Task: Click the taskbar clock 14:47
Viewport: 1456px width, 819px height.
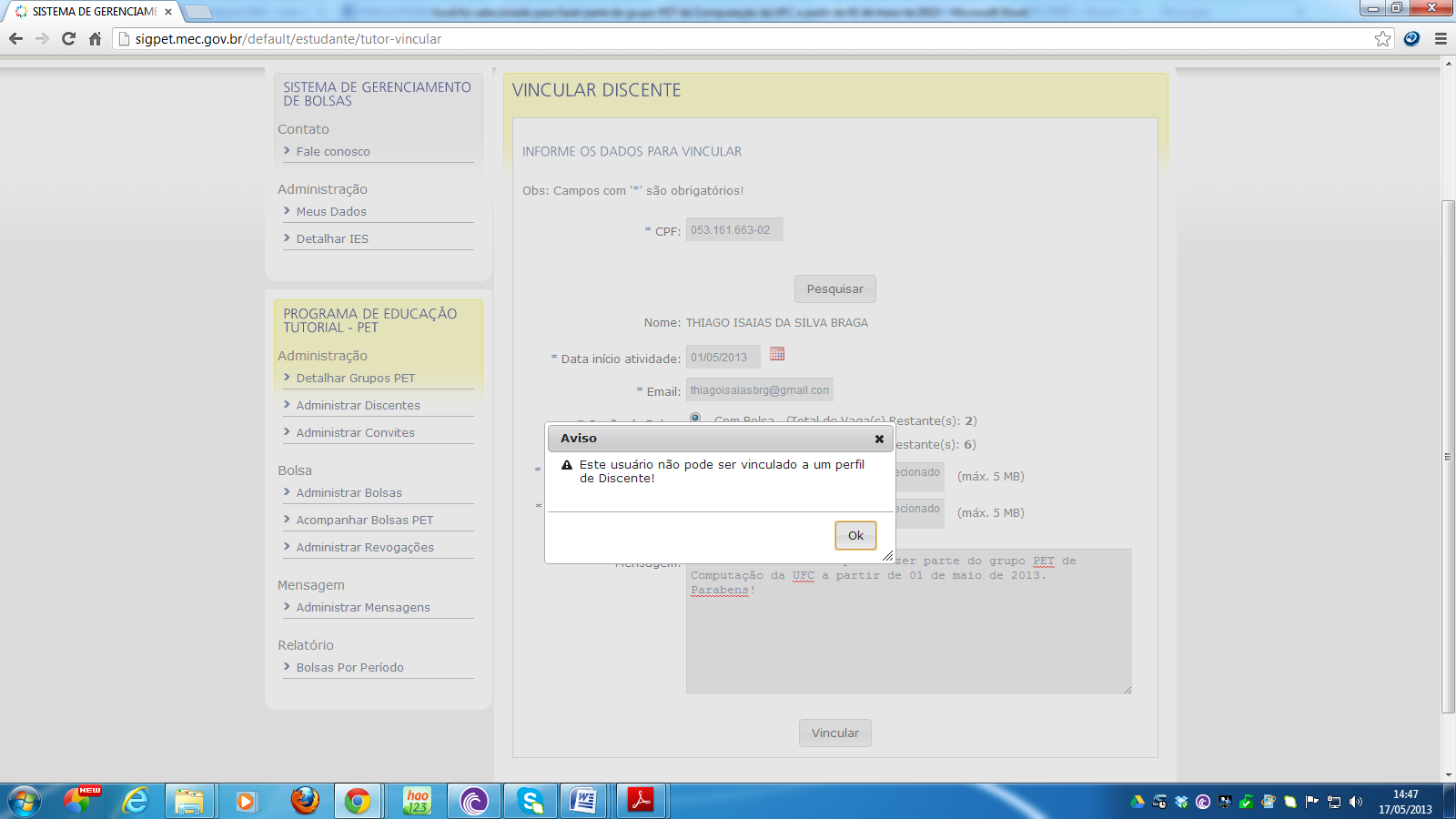Action: [1405, 794]
